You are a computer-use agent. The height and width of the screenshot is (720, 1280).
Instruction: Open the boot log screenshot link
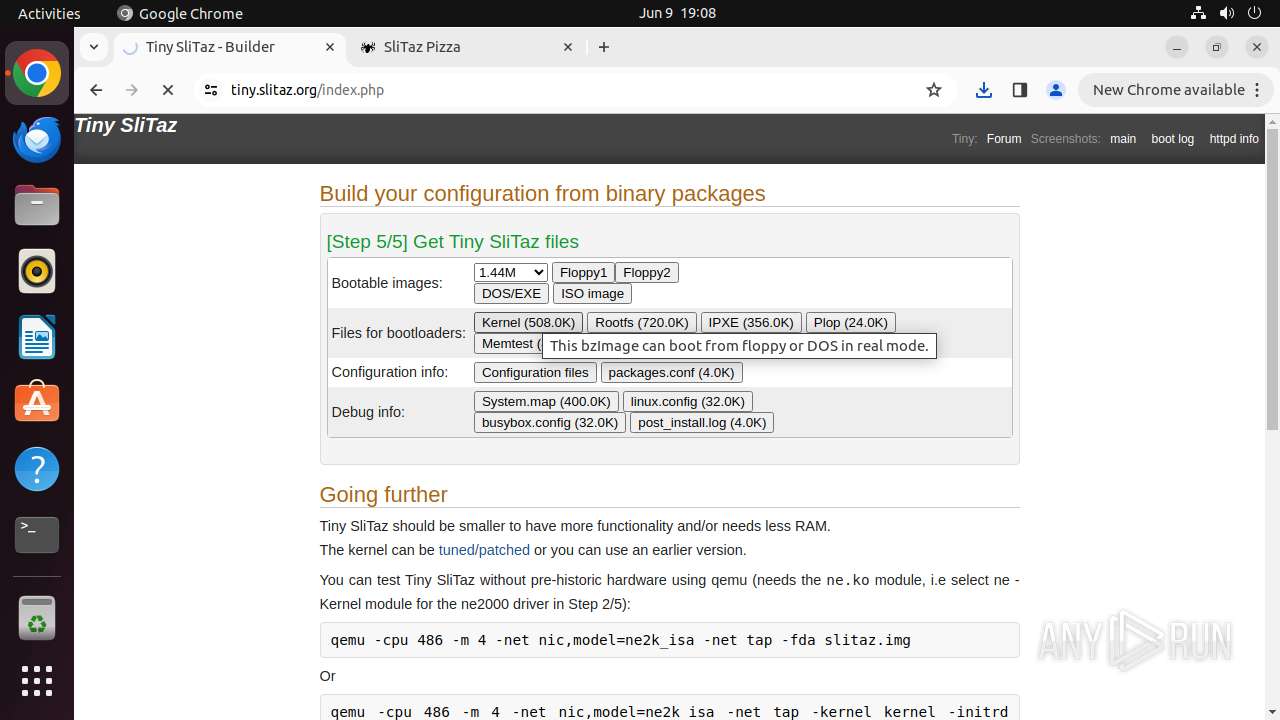coord(1172,139)
